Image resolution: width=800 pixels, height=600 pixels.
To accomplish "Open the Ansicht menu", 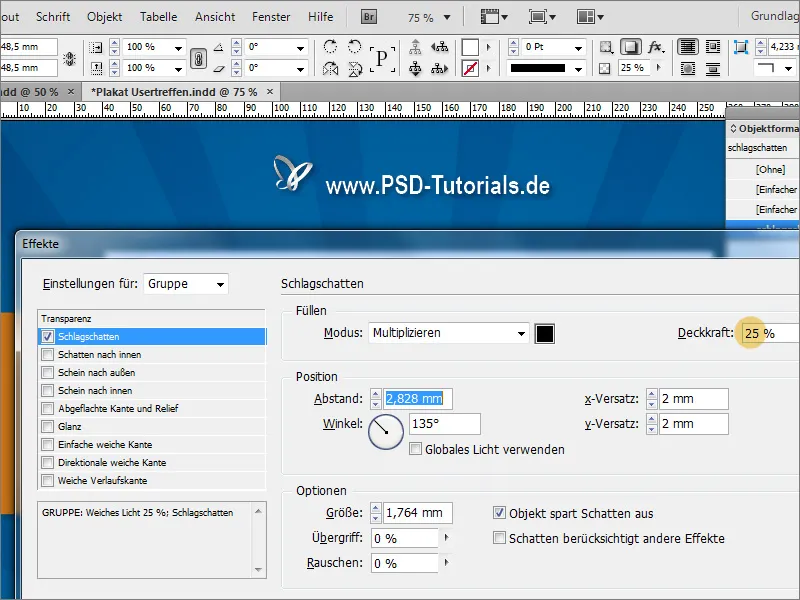I will (x=215, y=17).
